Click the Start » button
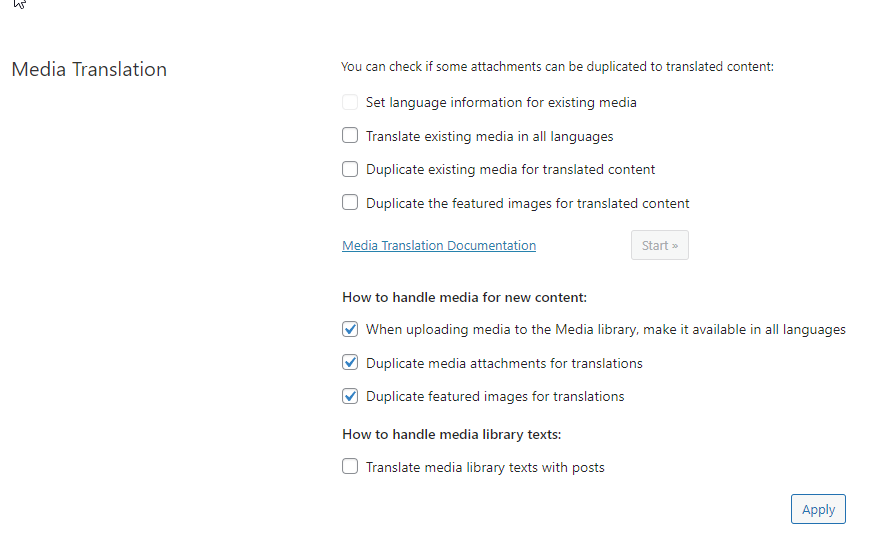Image resolution: width=884 pixels, height=548 pixels. pyautogui.click(x=660, y=245)
